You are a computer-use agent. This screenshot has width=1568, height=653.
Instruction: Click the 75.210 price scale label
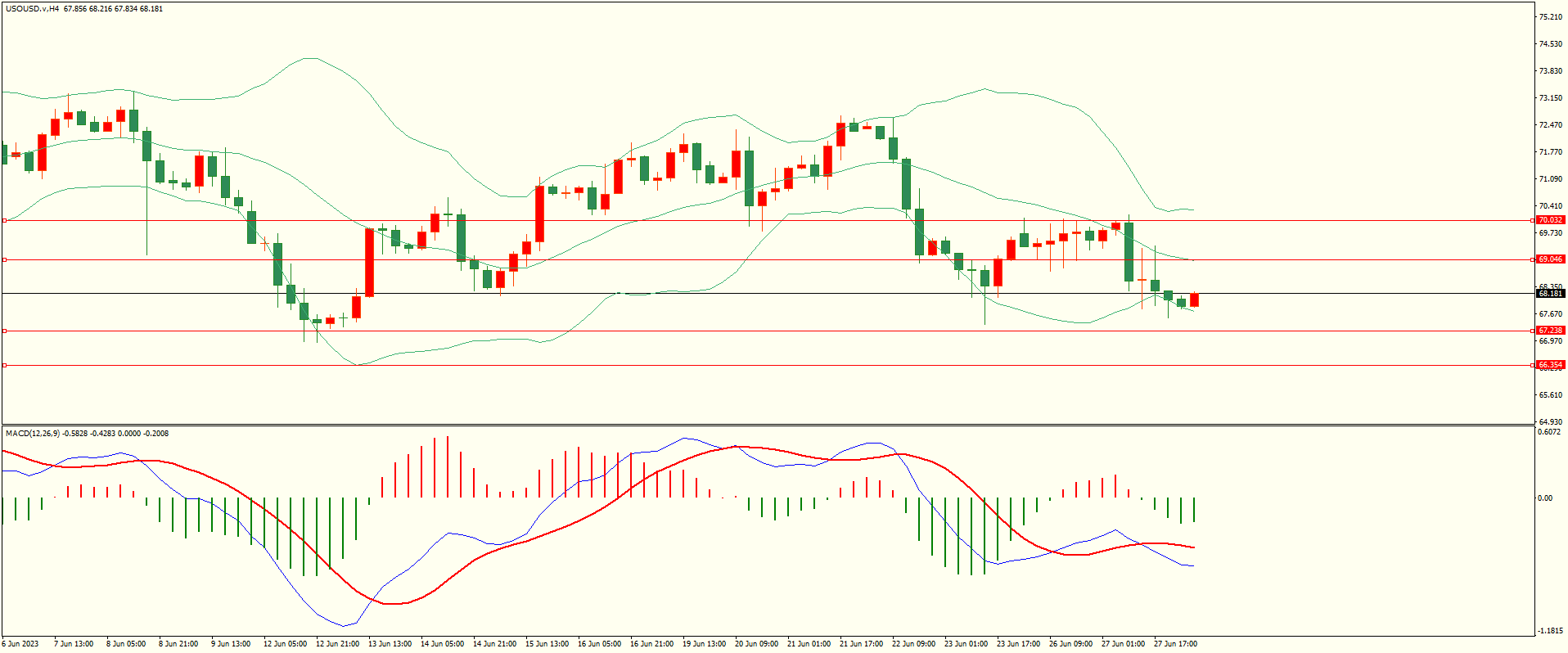tap(1550, 17)
